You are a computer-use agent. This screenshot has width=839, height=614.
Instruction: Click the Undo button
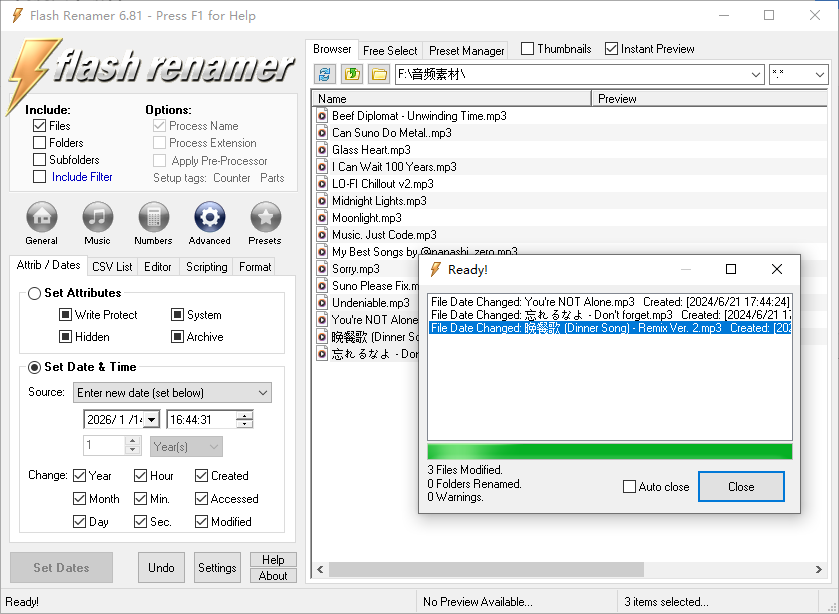(x=161, y=568)
